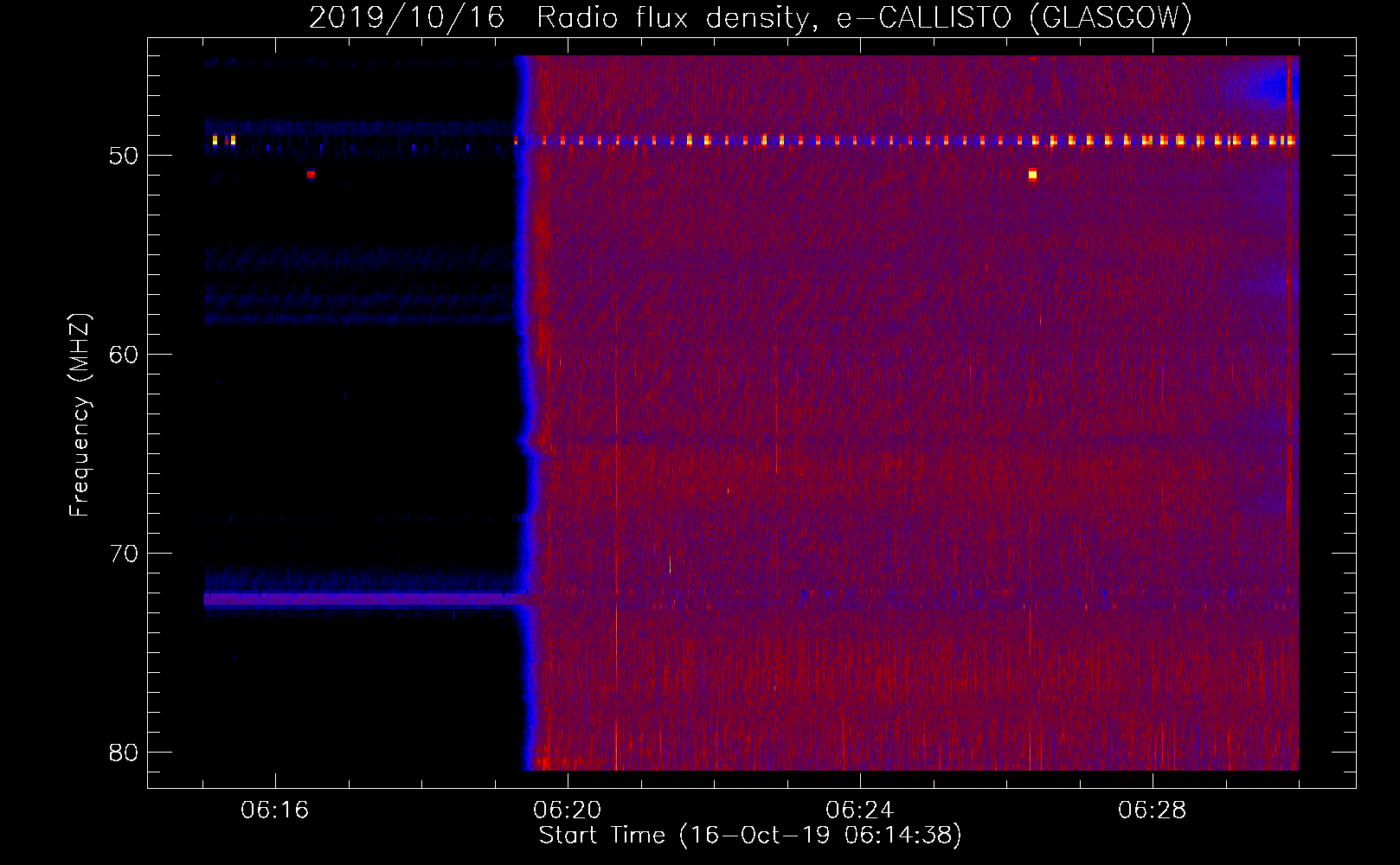Click the 06:24 time tick label

(x=860, y=811)
